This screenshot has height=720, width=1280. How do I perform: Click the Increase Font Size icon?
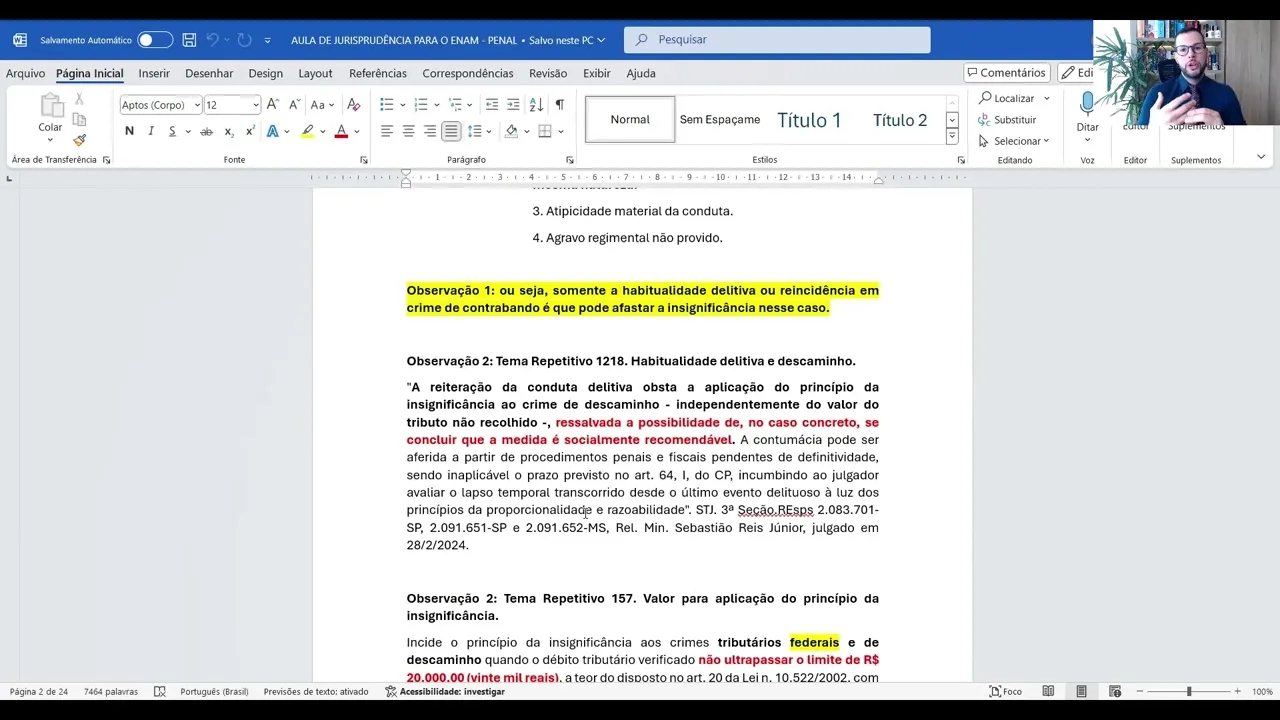coord(272,105)
